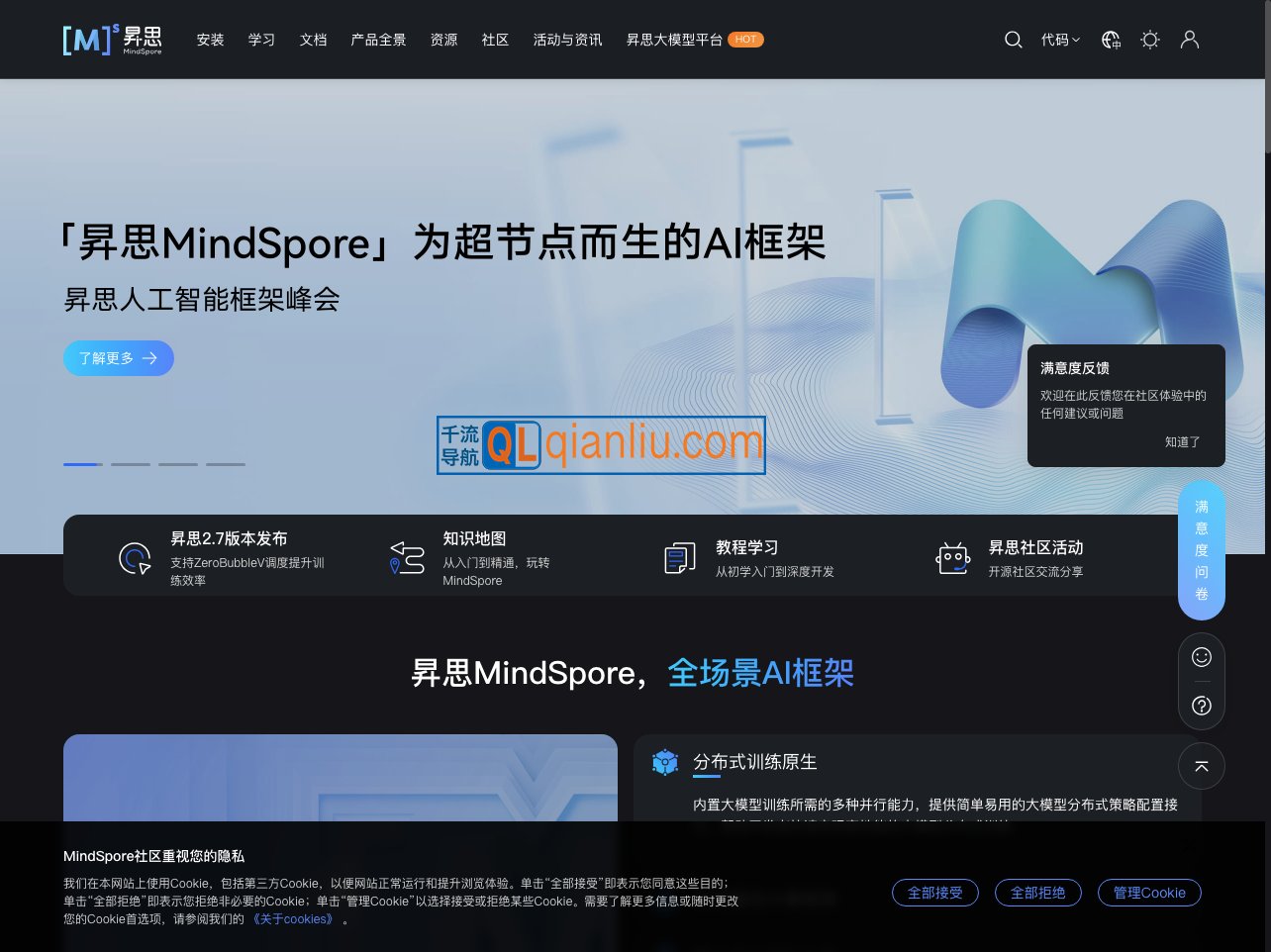Open the 代码 dropdown in the navbar

pyautogui.click(x=1060, y=40)
